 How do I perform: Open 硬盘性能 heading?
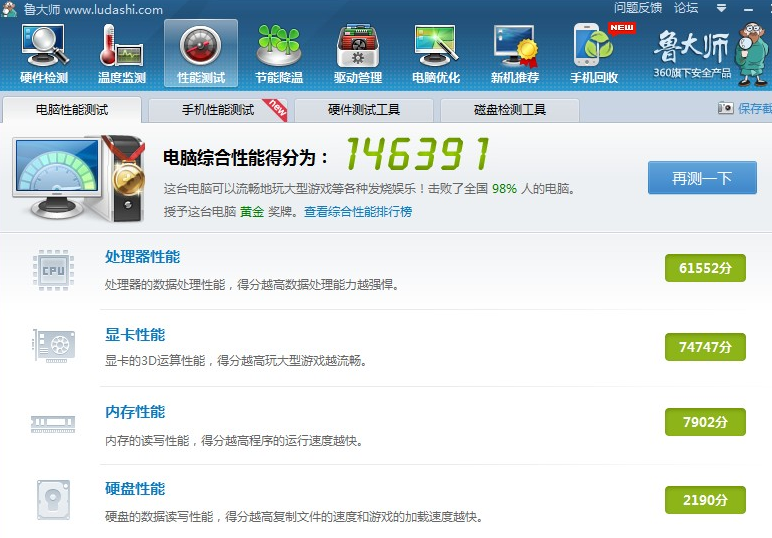pyautogui.click(x=135, y=489)
